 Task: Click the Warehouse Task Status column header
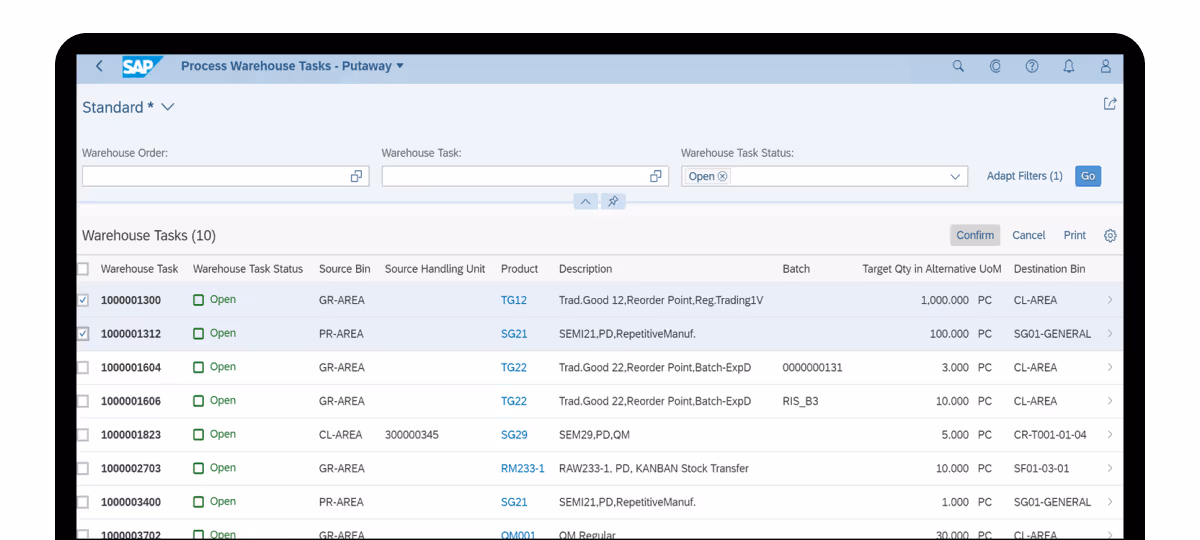(x=248, y=269)
